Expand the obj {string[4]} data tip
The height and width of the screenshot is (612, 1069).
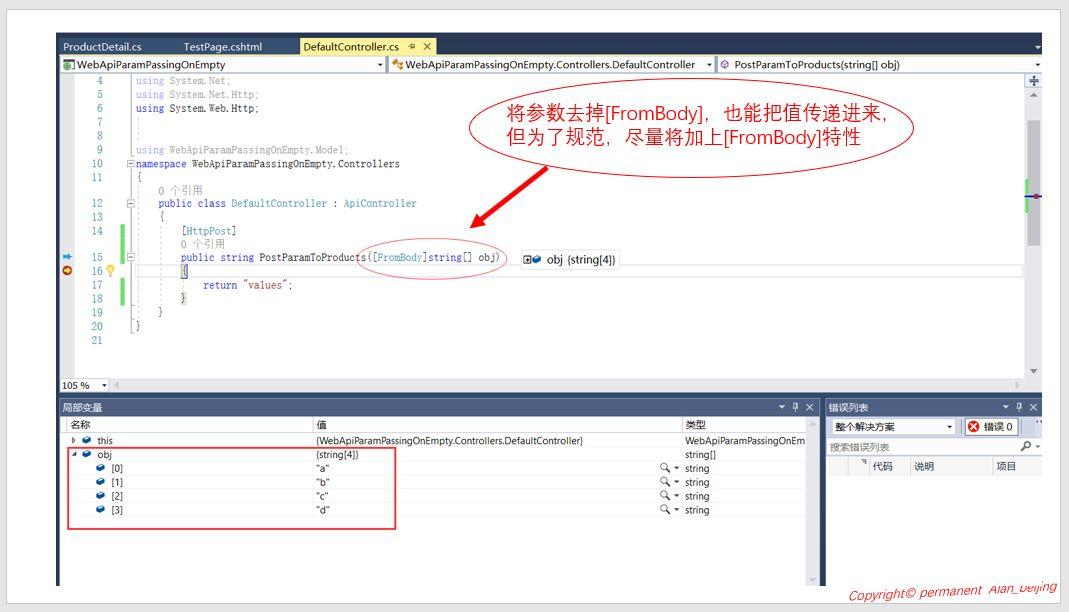click(x=529, y=258)
